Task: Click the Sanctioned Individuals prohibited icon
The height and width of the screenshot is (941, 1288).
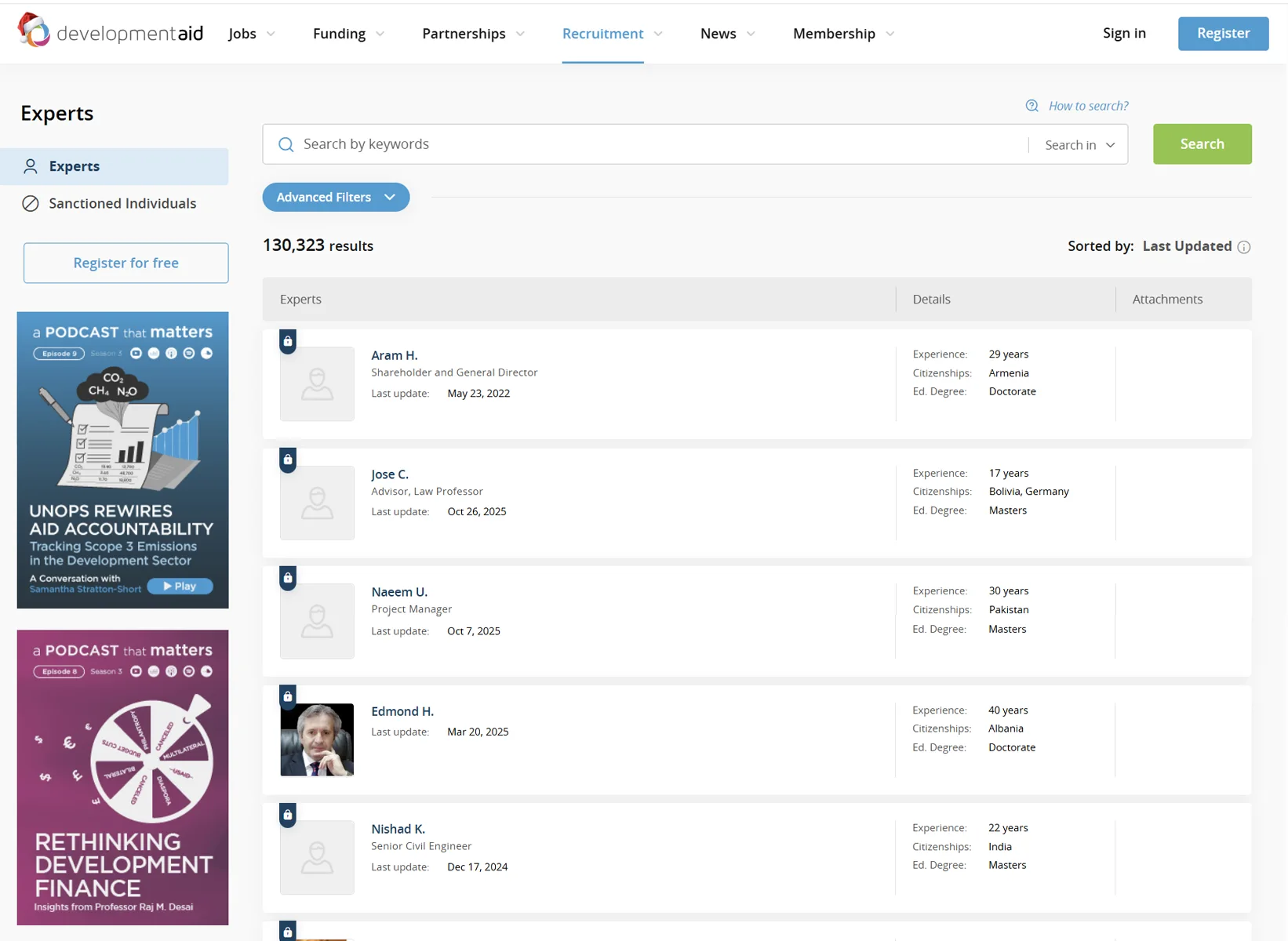Action: pyautogui.click(x=31, y=204)
